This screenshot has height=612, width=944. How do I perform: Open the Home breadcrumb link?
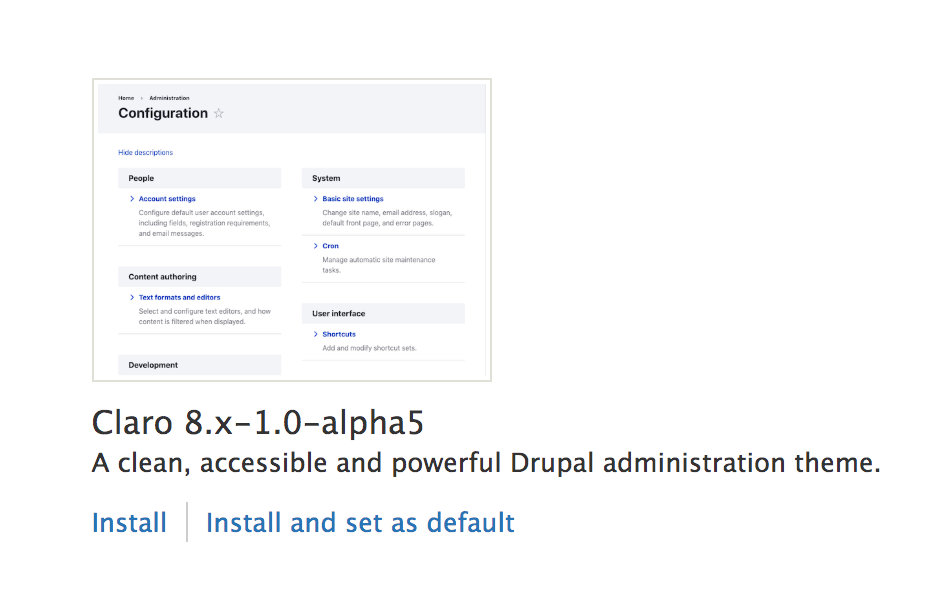[x=125, y=97]
